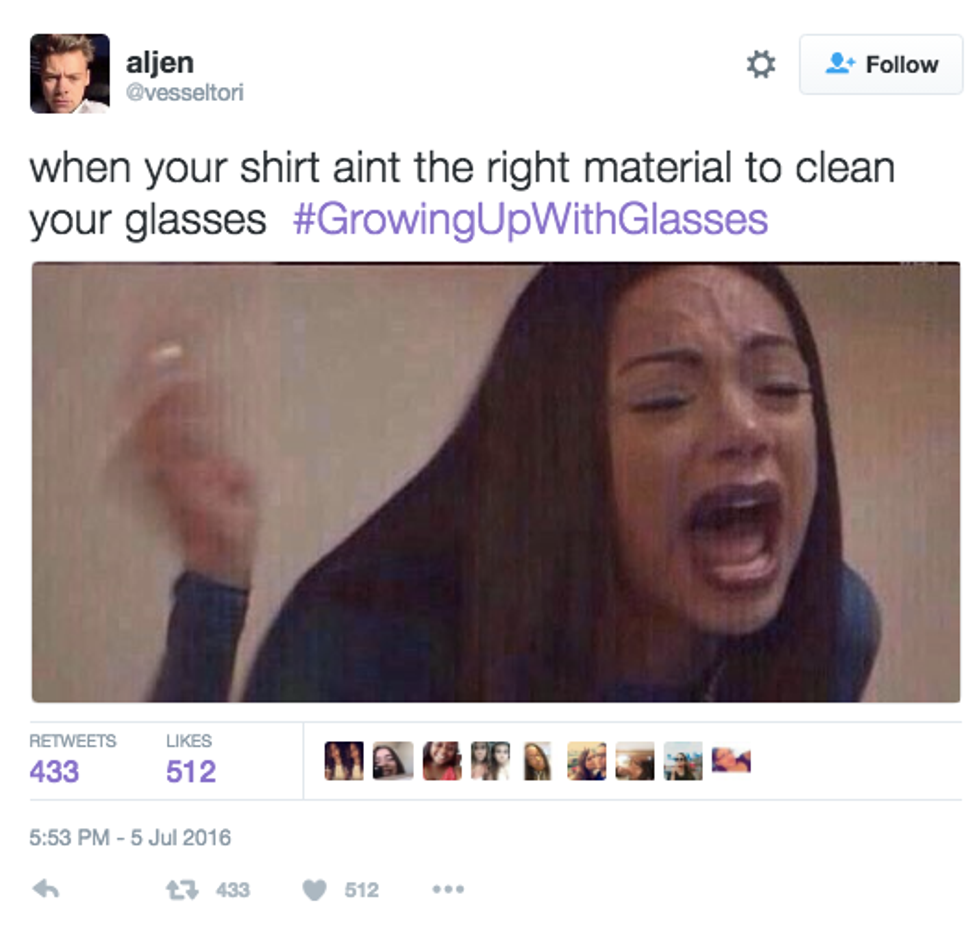Click the retweet icon
Screen dimensions: 980x932
[182, 889]
